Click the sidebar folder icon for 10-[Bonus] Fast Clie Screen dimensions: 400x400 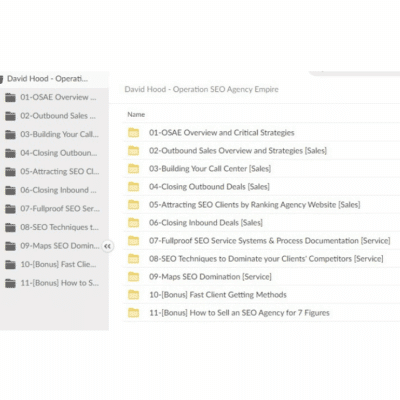(10, 265)
